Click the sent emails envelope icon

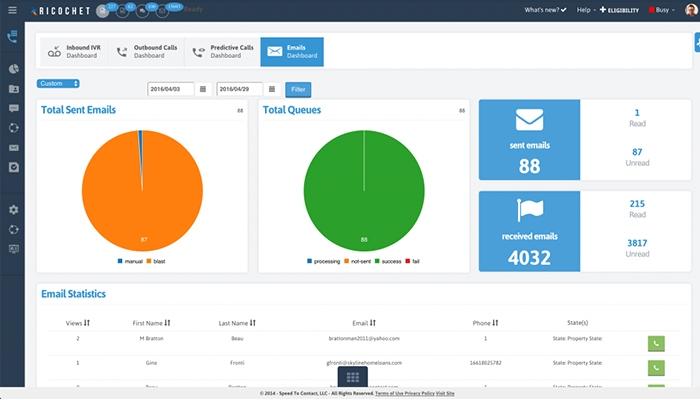529,120
